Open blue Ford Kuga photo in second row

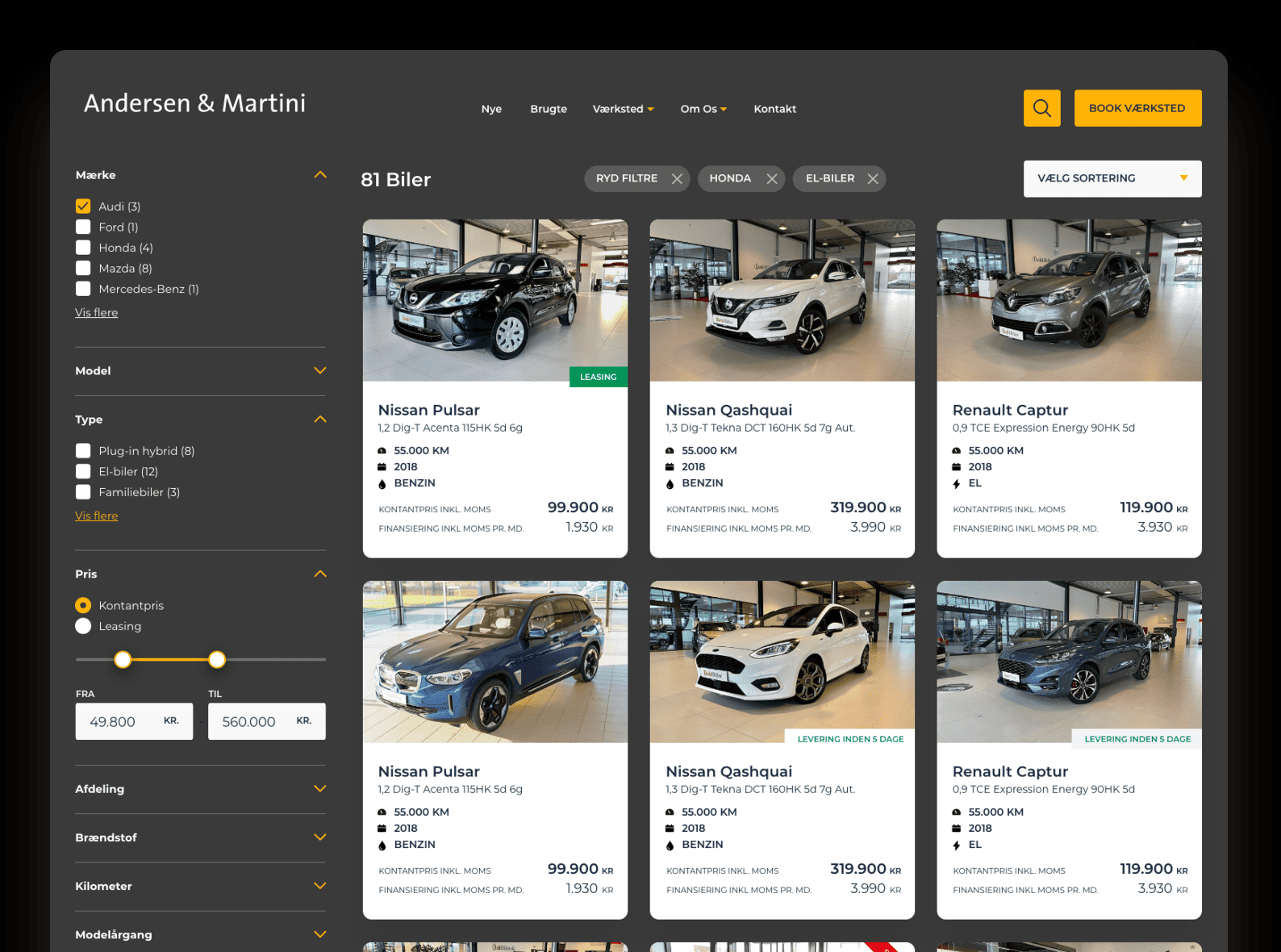[x=1069, y=662]
